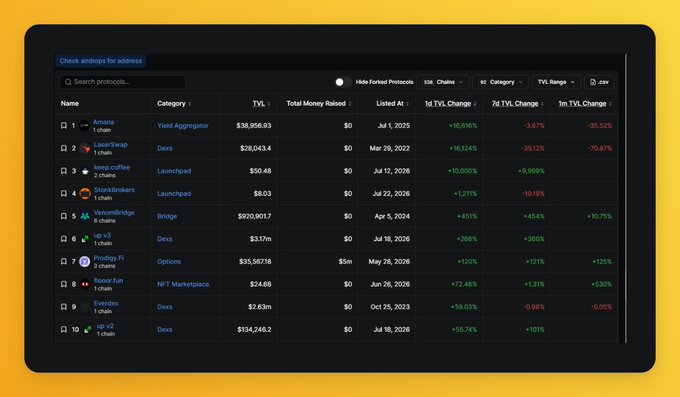Open the NFT Marketplace category link
The image size is (680, 397).
point(183,284)
